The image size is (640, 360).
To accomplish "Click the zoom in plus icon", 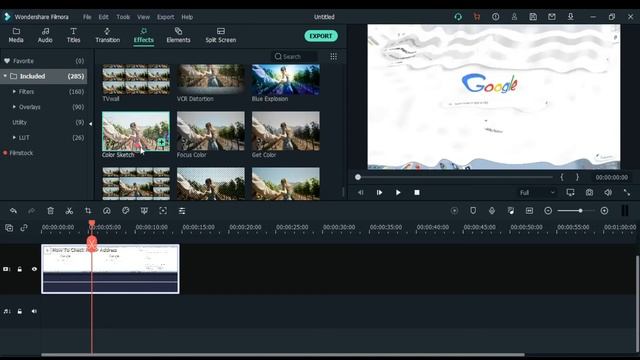I will tap(604, 211).
